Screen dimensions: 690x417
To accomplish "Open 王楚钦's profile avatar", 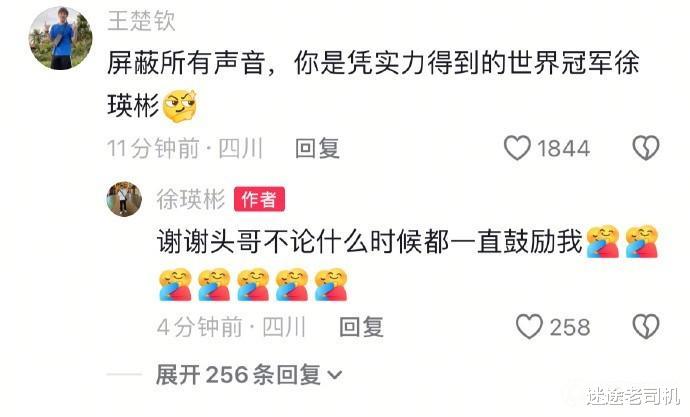I will click(61, 38).
